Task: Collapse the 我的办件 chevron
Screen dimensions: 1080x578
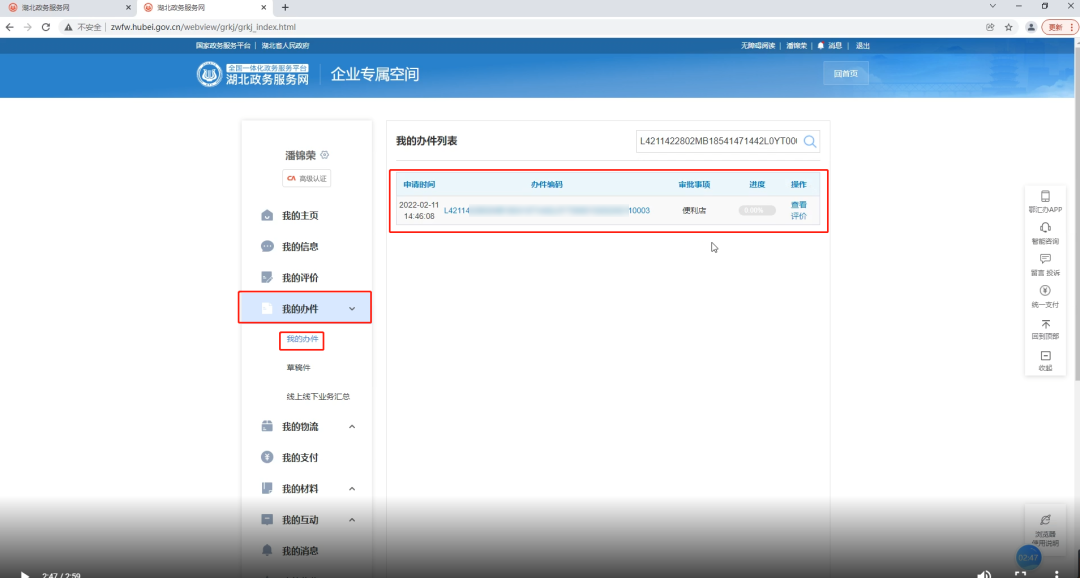Action: (x=352, y=309)
